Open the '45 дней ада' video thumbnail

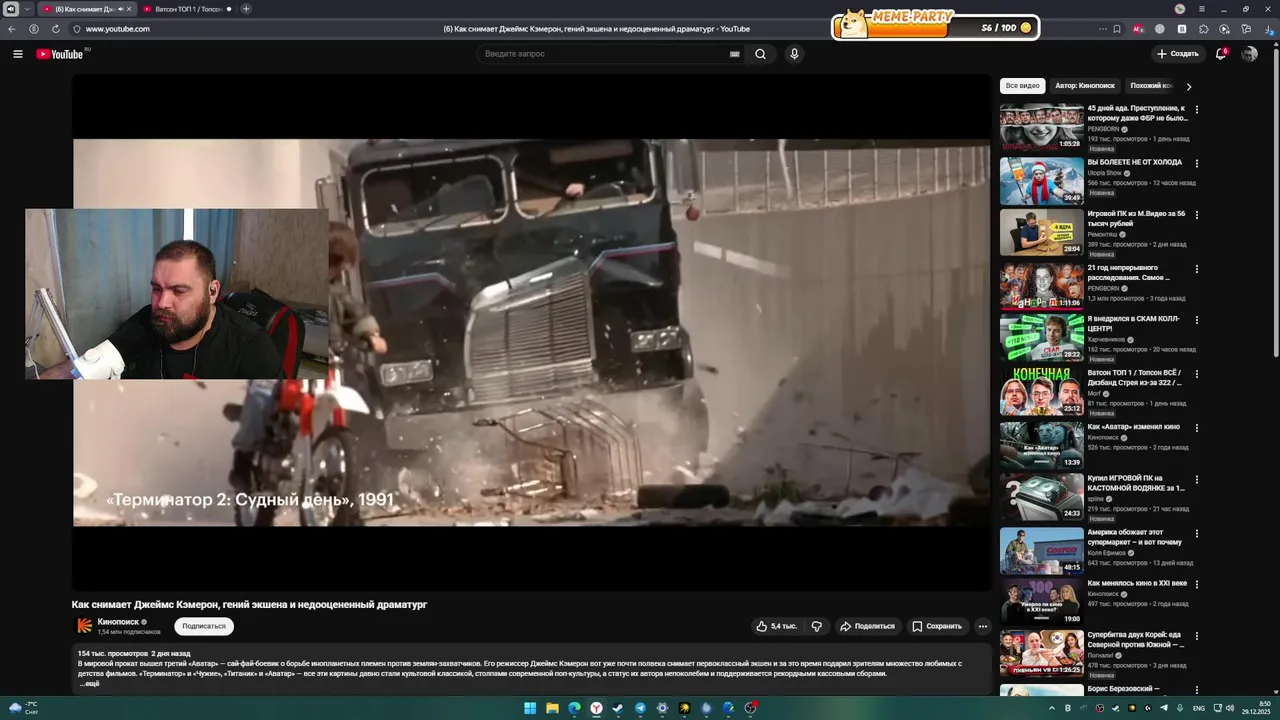click(1042, 127)
